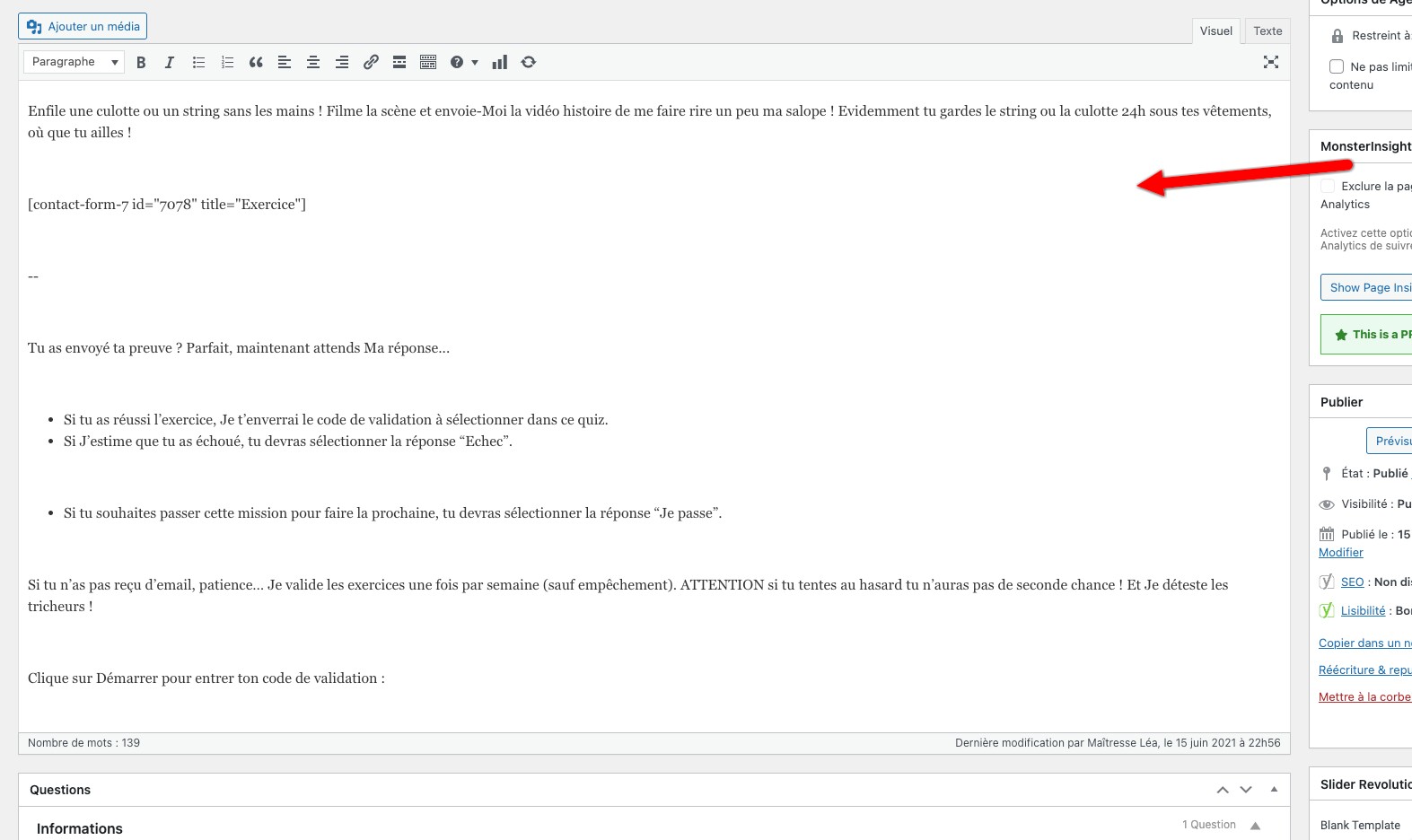Enter distraction-free fullscreen writing mode
The width and height of the screenshot is (1412, 840).
coord(1271,62)
